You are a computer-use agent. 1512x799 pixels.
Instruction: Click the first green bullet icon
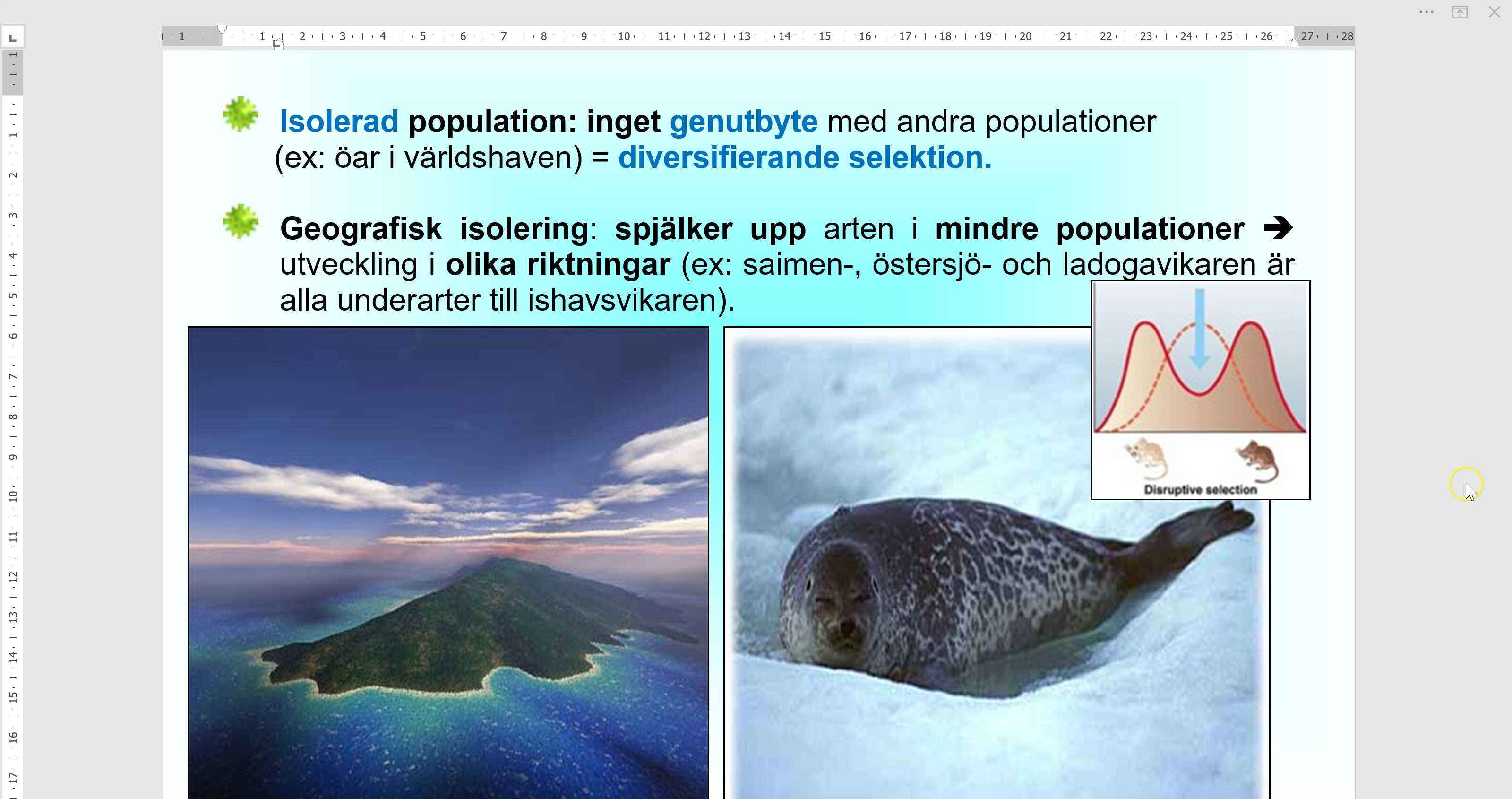[x=241, y=114]
